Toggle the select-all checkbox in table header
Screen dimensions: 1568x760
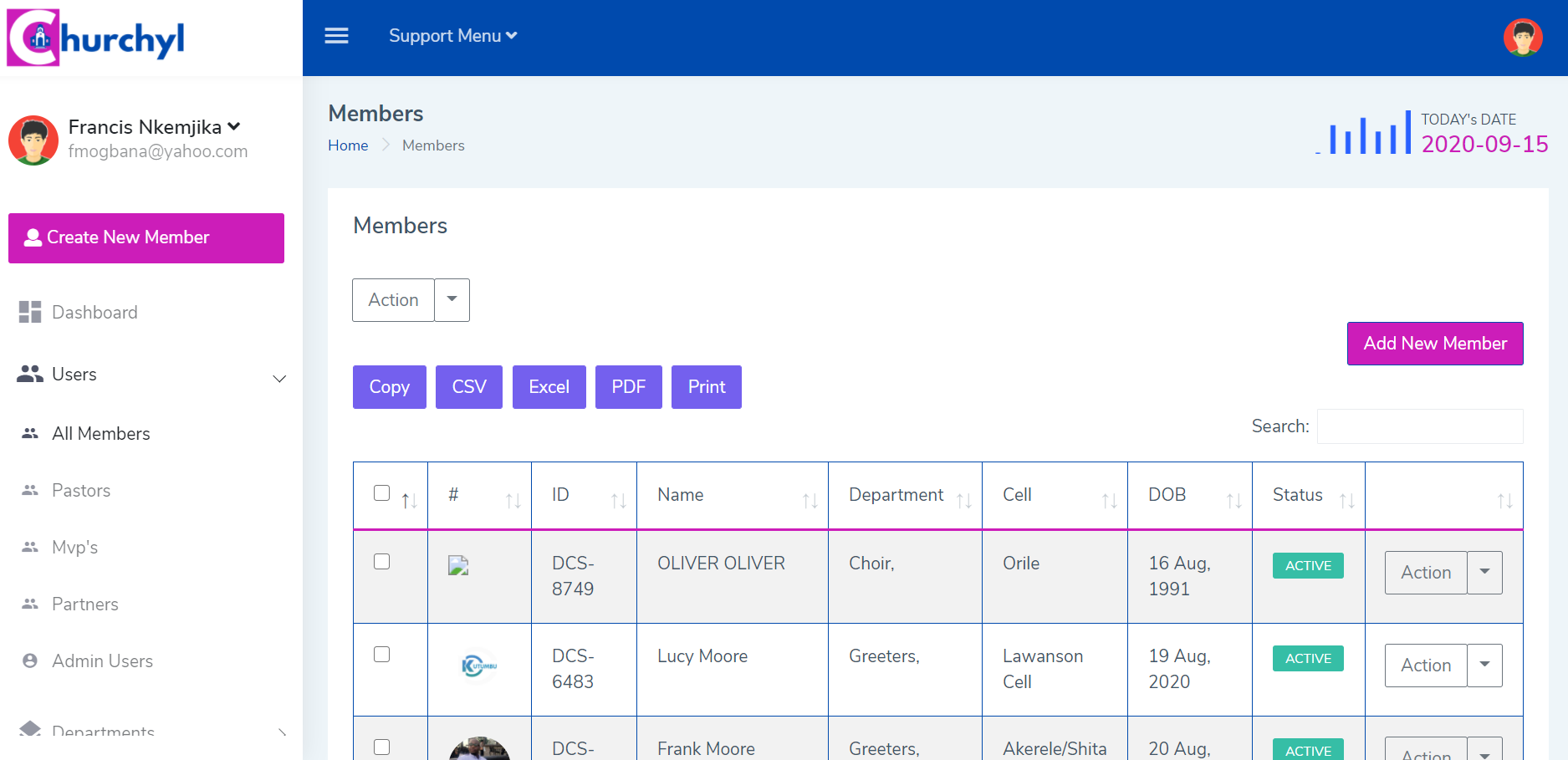click(381, 492)
